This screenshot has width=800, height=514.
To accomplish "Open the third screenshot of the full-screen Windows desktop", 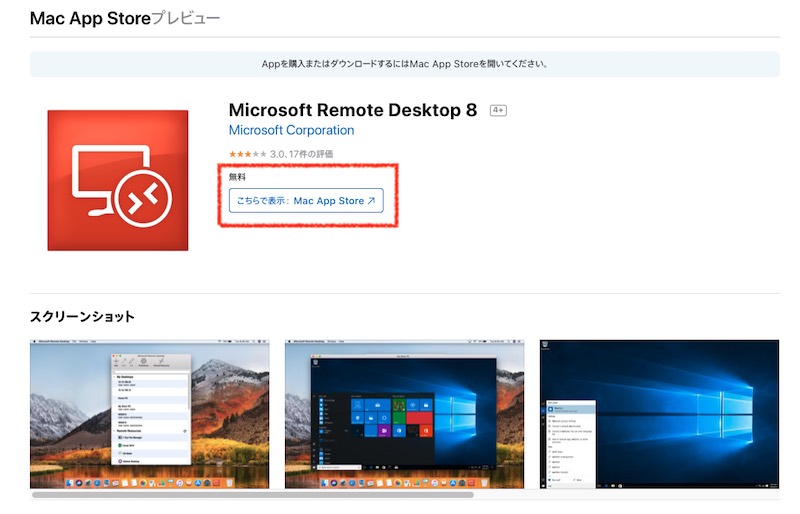I will [x=659, y=414].
